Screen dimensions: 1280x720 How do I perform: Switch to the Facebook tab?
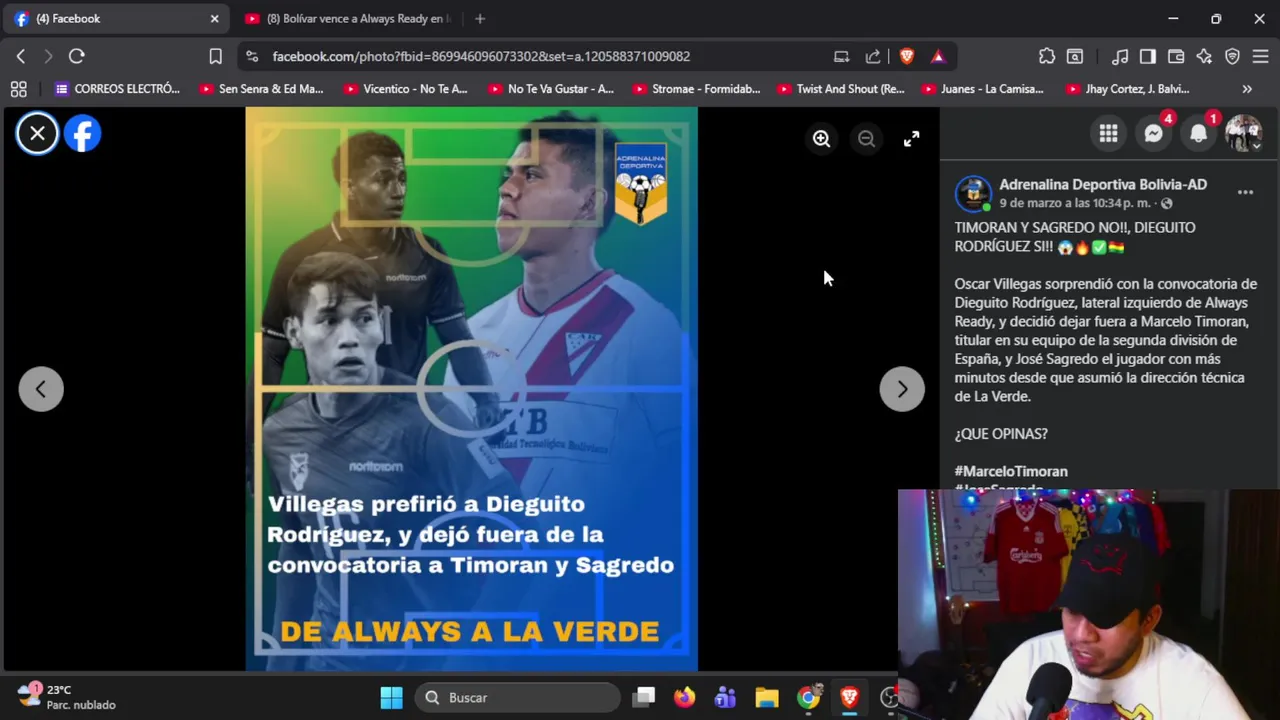pyautogui.click(x=115, y=18)
